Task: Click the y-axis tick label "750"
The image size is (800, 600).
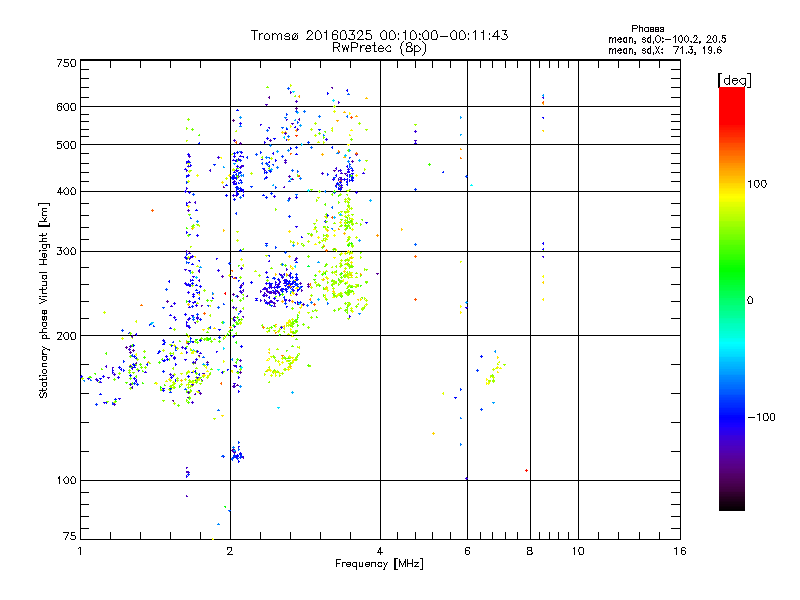Action: point(66,63)
